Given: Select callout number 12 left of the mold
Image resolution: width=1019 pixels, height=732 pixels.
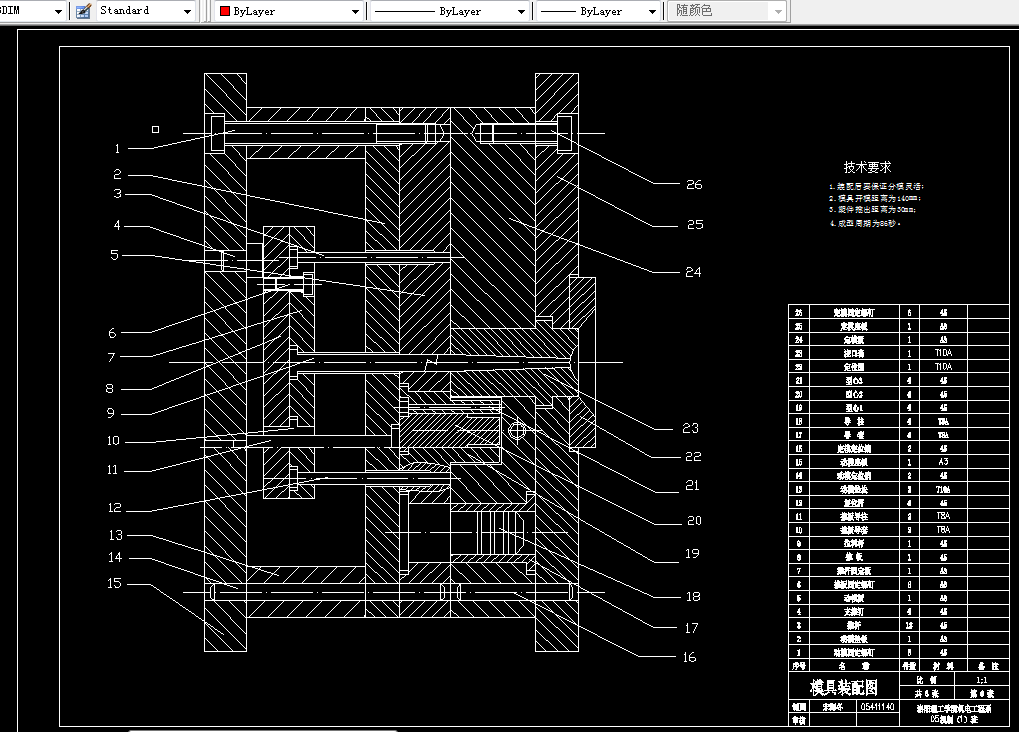Looking at the screenshot, I should (114, 508).
